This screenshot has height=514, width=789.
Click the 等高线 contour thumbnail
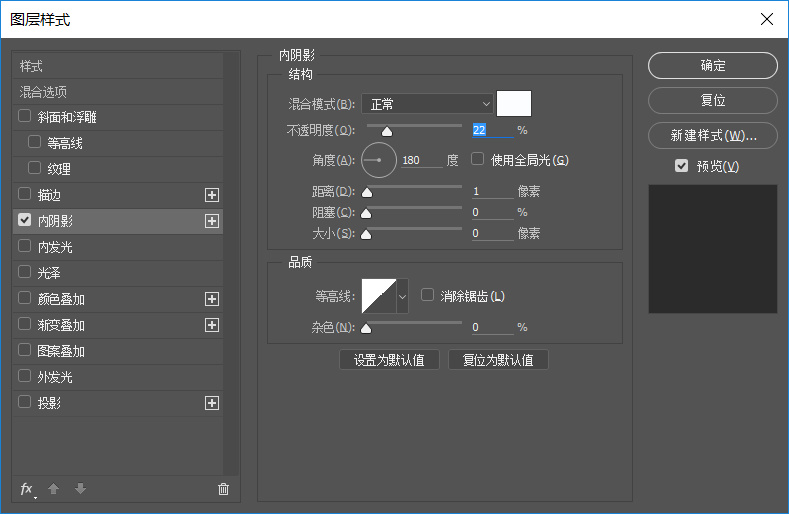(x=379, y=296)
